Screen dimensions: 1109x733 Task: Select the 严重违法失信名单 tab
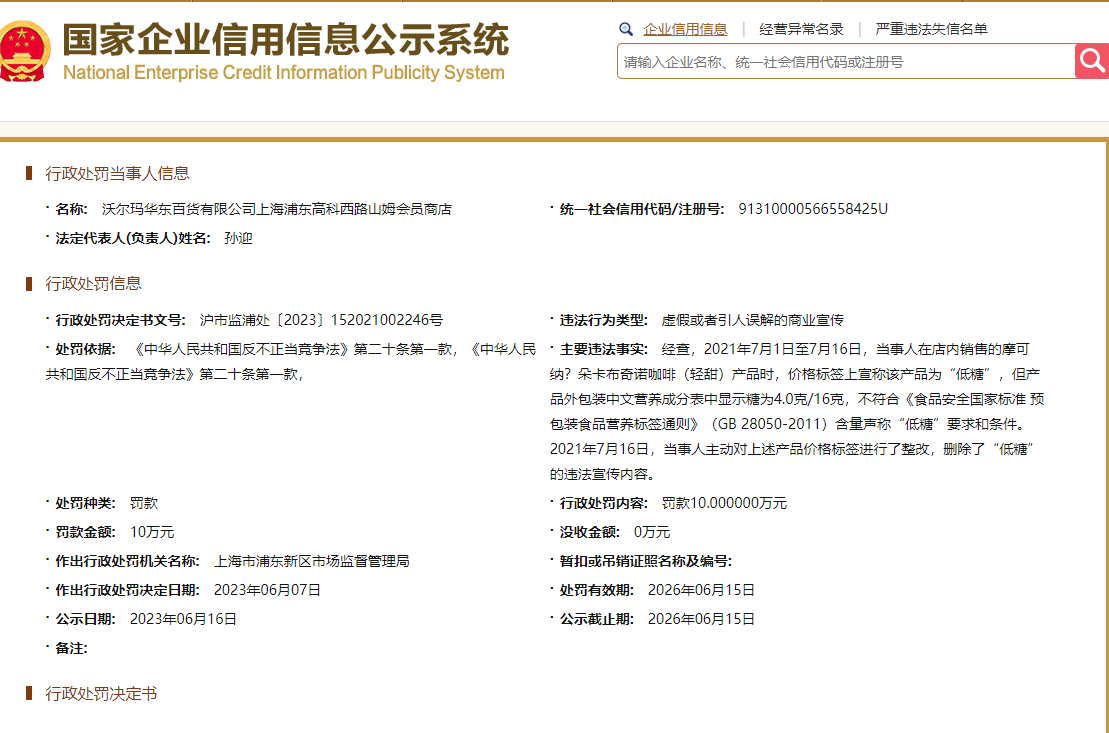click(x=931, y=30)
